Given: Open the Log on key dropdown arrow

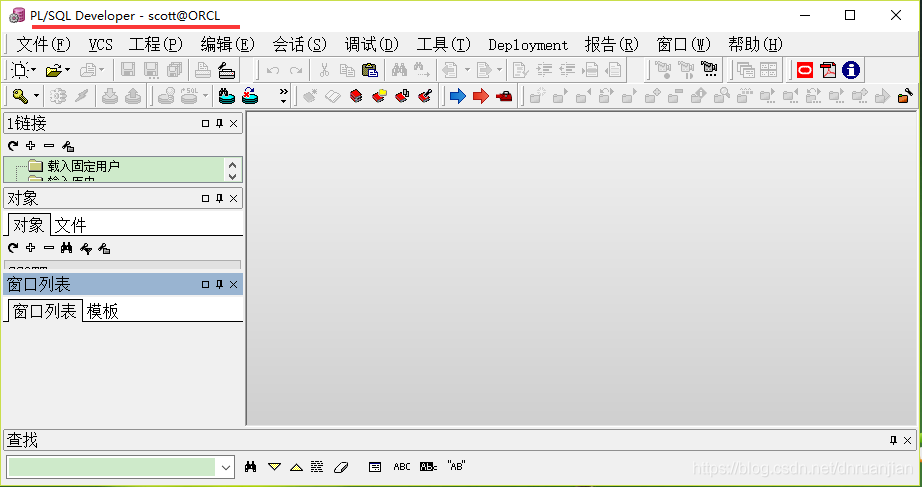Looking at the screenshot, I should [x=36, y=96].
